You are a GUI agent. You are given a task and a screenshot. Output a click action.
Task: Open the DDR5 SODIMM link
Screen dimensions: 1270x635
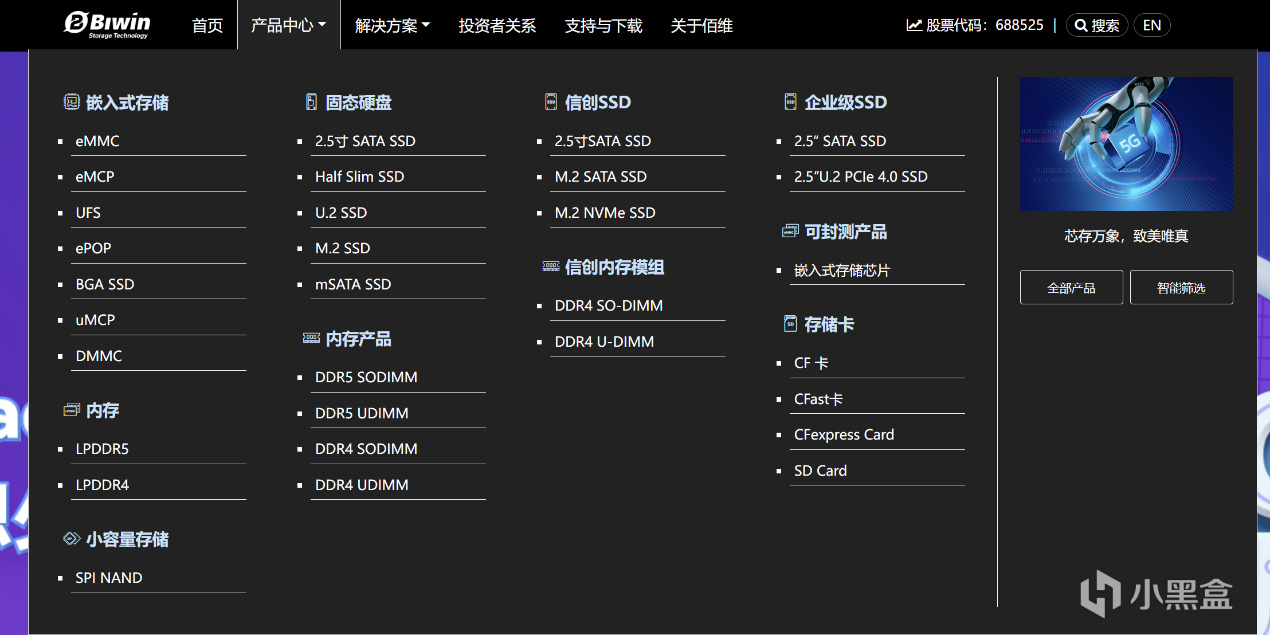(366, 377)
